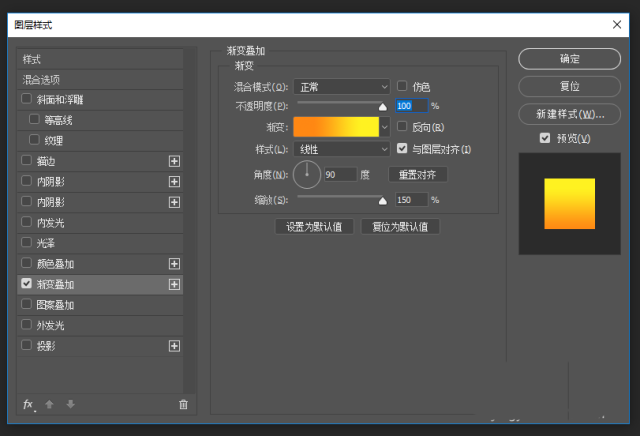Select 混合选项 in left list
The height and width of the screenshot is (436, 640).
[100, 80]
